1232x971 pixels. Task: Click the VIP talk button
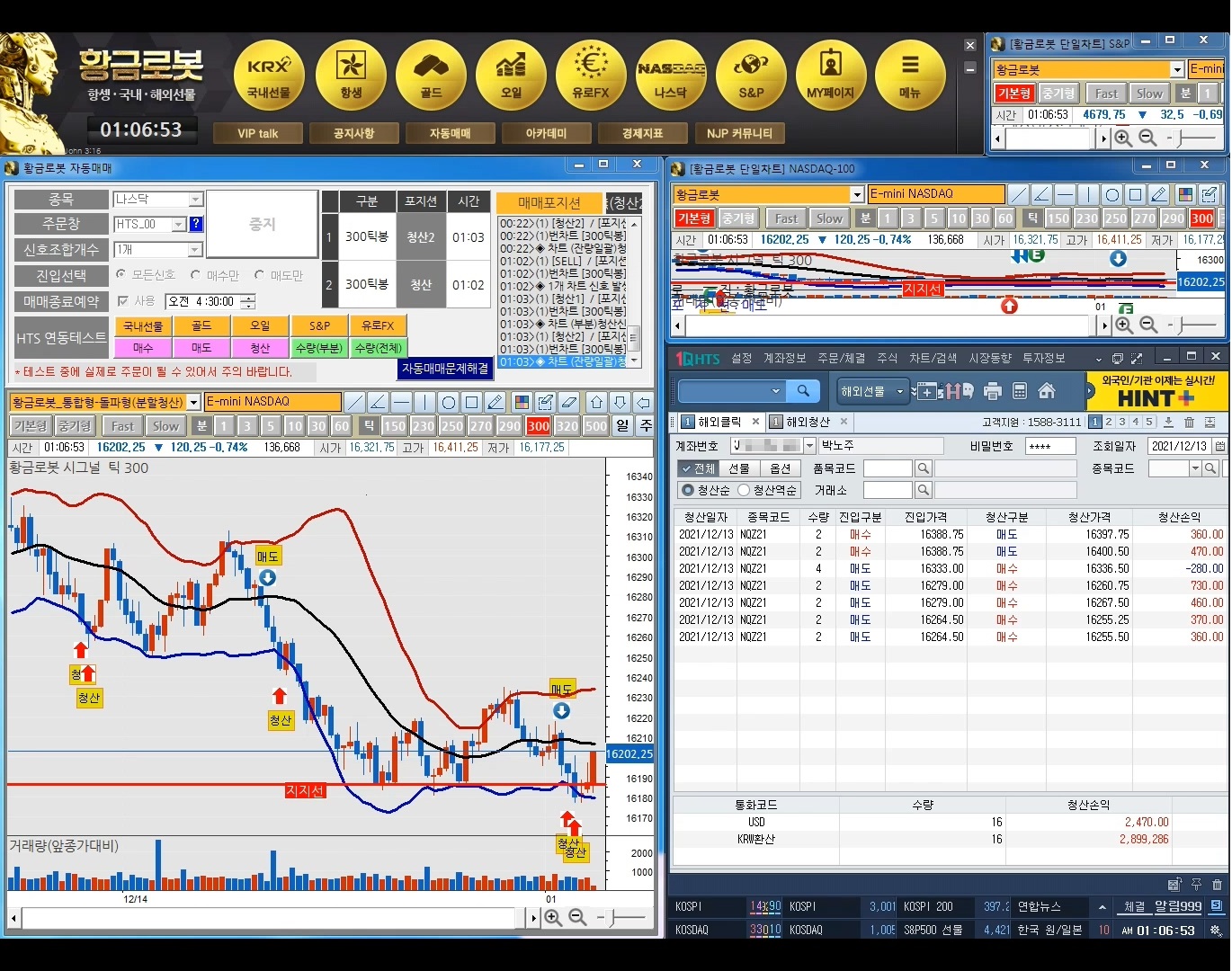point(257,133)
